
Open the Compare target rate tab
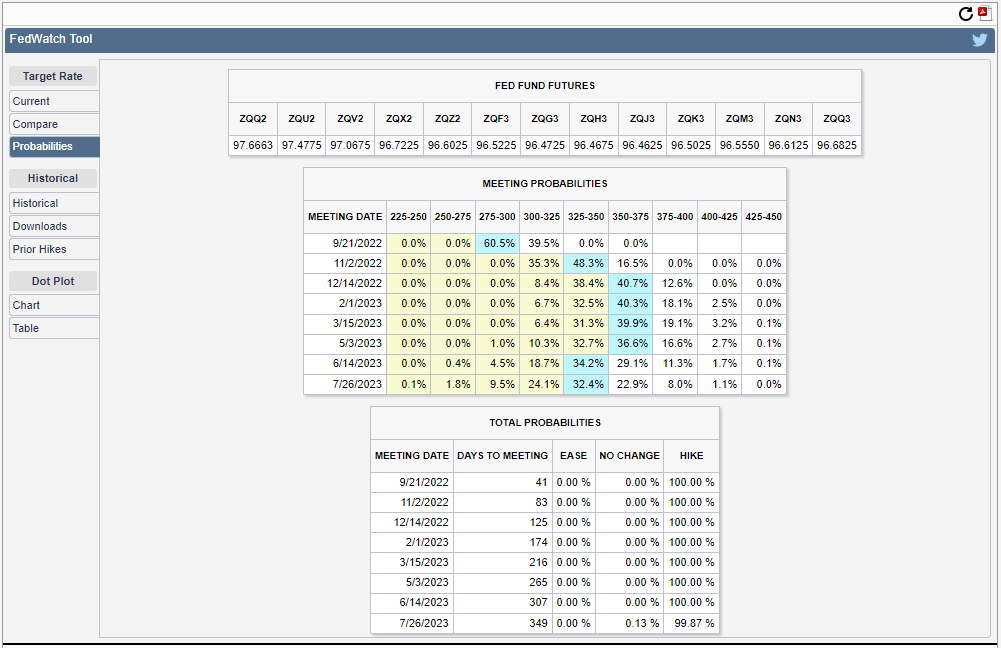pyautogui.click(x=54, y=124)
